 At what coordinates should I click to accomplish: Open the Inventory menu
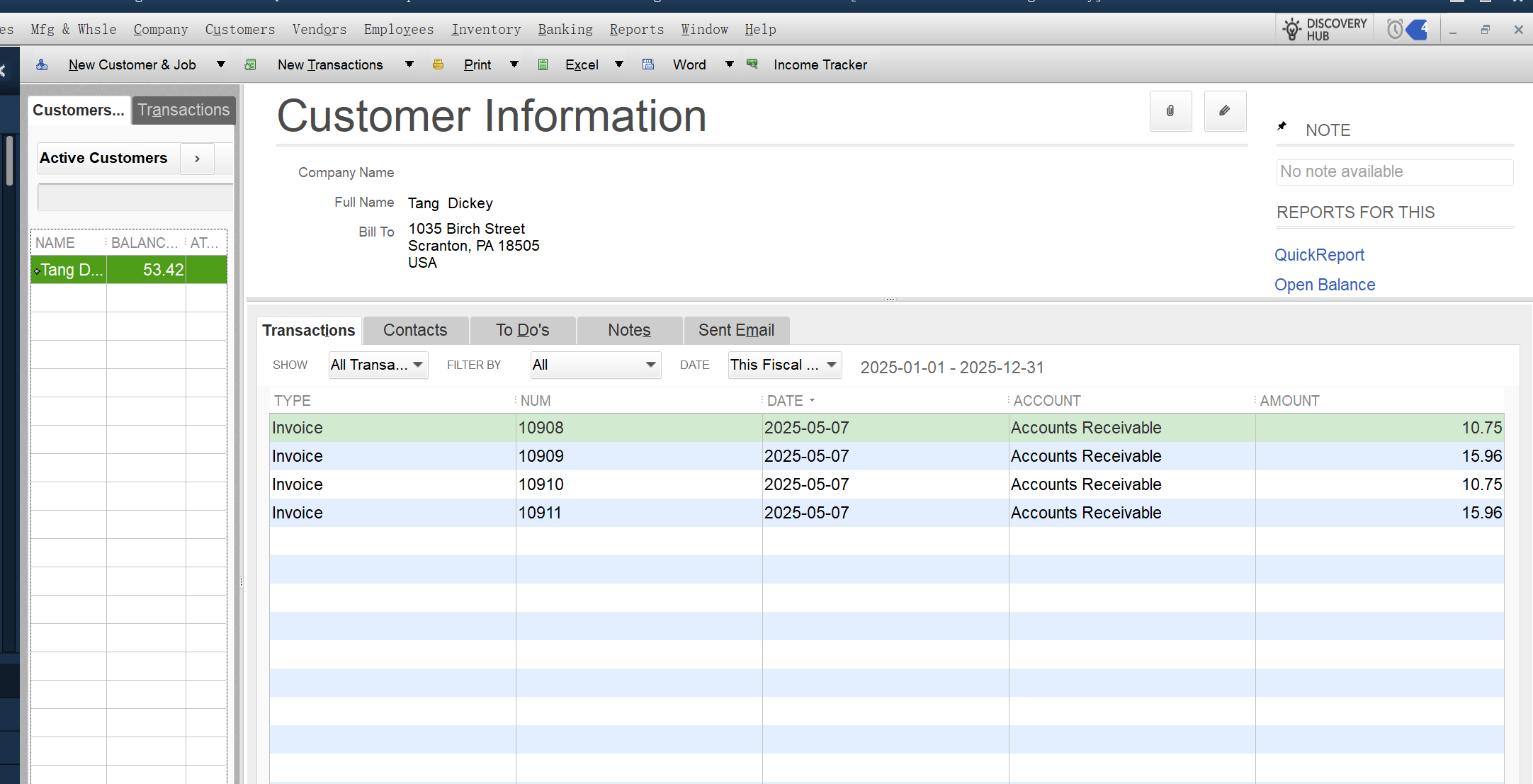(x=486, y=29)
